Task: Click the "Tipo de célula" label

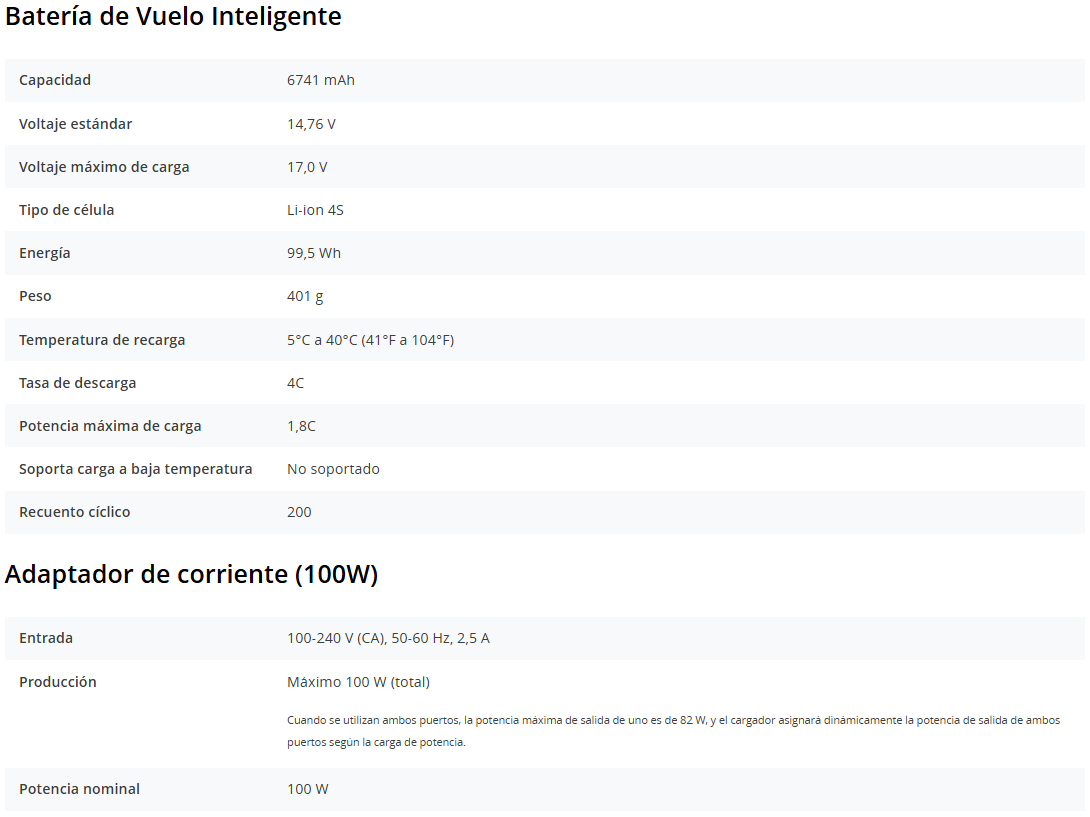Action: (66, 210)
